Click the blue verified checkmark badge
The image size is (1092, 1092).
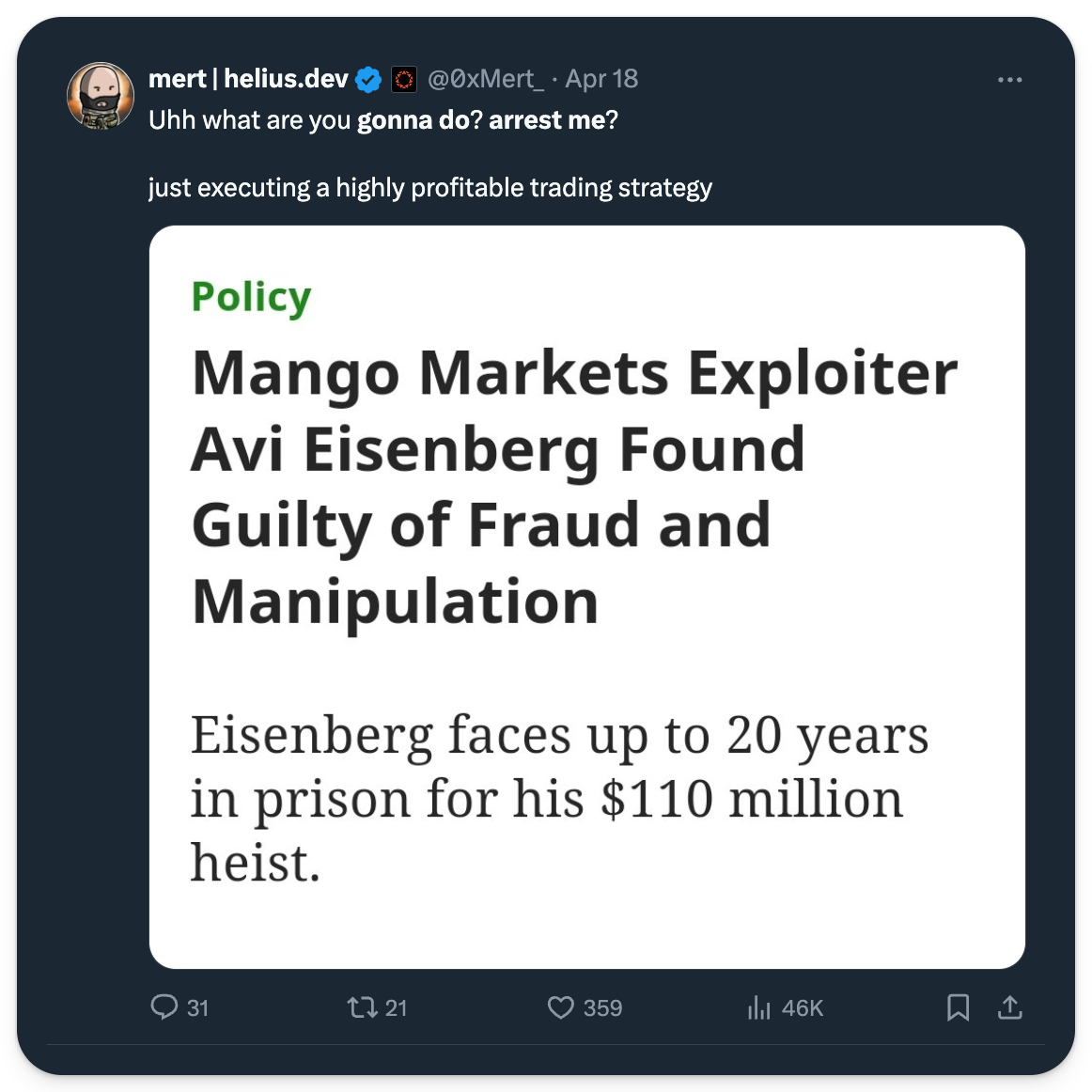click(368, 80)
